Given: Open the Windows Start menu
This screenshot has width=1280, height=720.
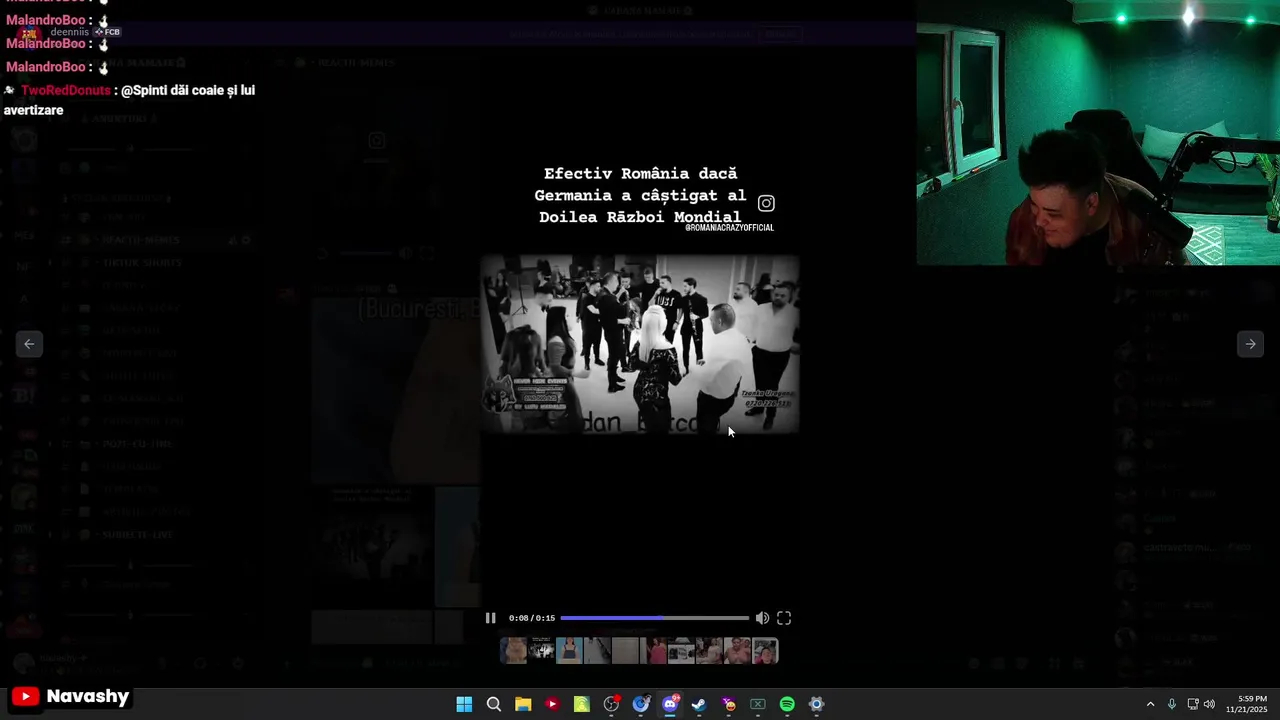Looking at the screenshot, I should [x=464, y=704].
